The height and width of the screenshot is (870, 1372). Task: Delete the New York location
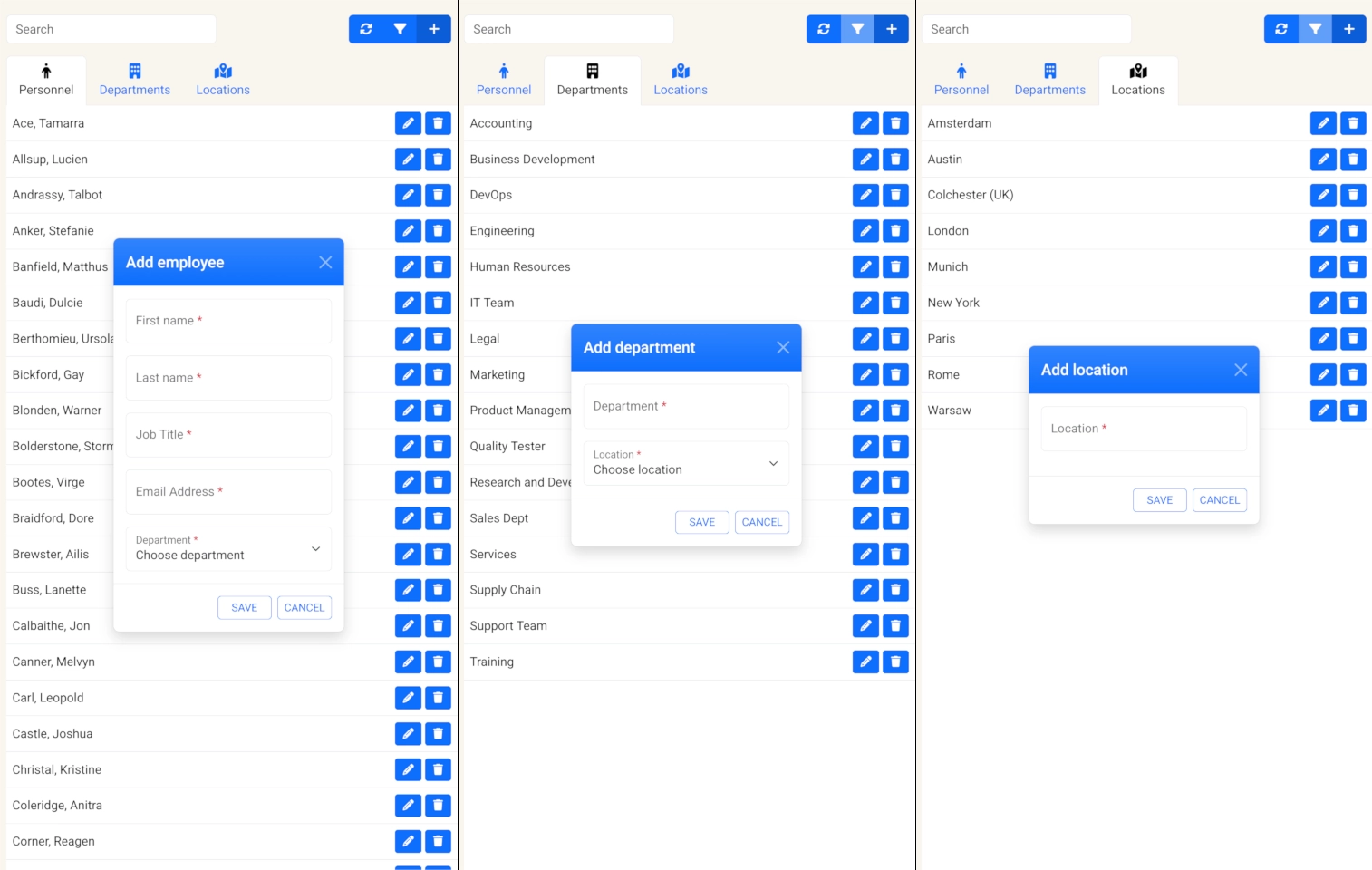[x=1353, y=303]
